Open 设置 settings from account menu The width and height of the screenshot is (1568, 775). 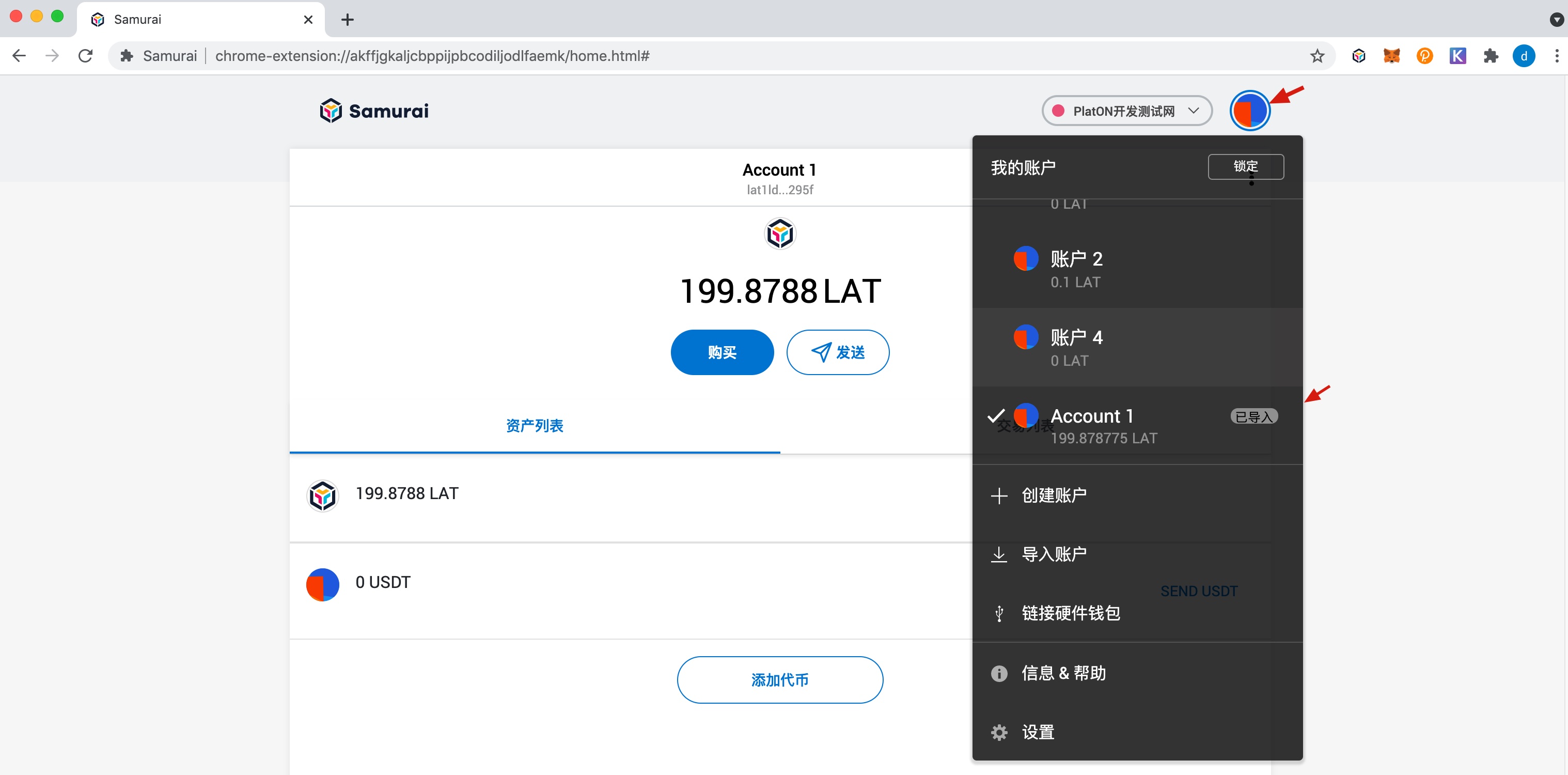(1137, 732)
